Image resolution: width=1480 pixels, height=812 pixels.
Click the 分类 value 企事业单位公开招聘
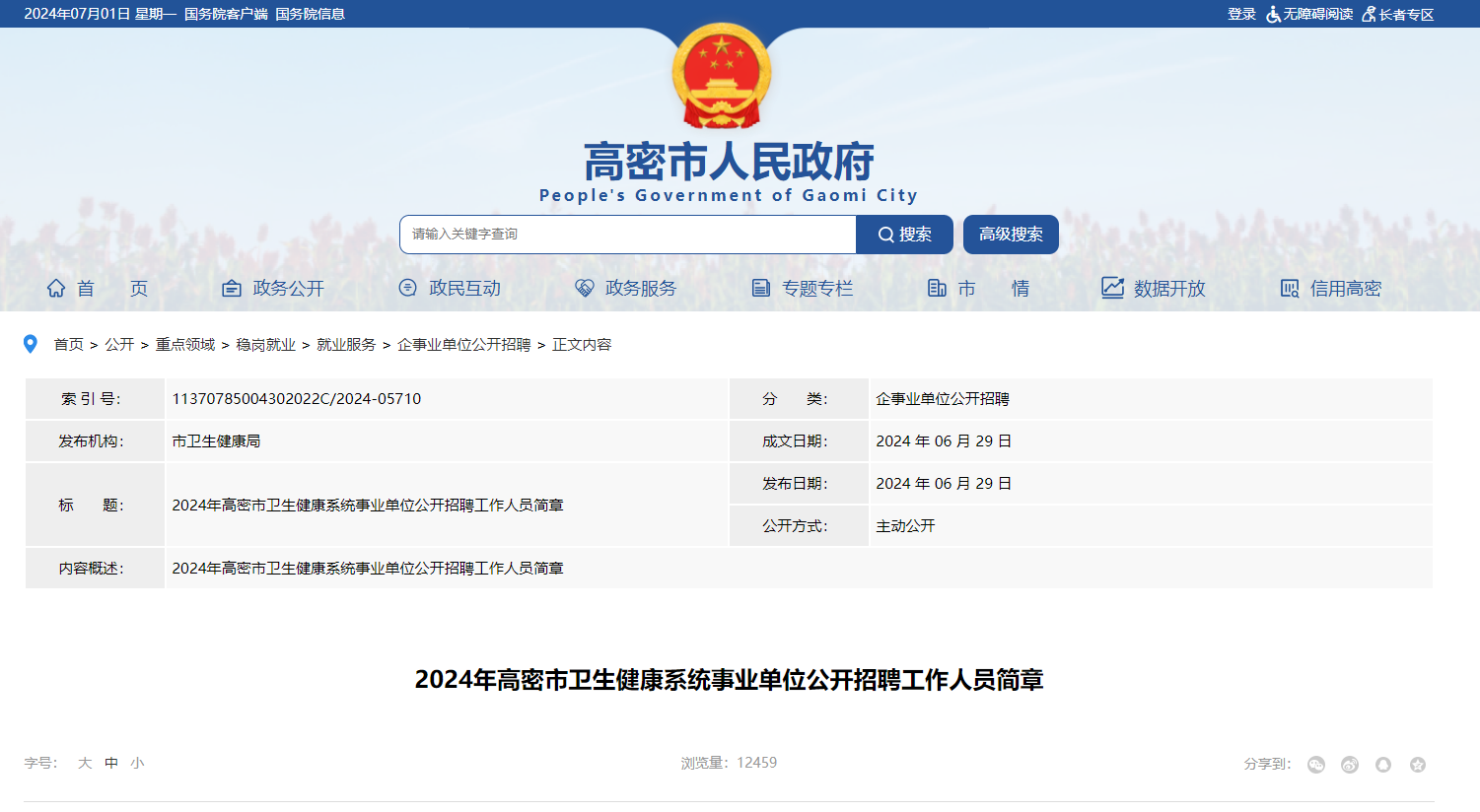pos(943,399)
